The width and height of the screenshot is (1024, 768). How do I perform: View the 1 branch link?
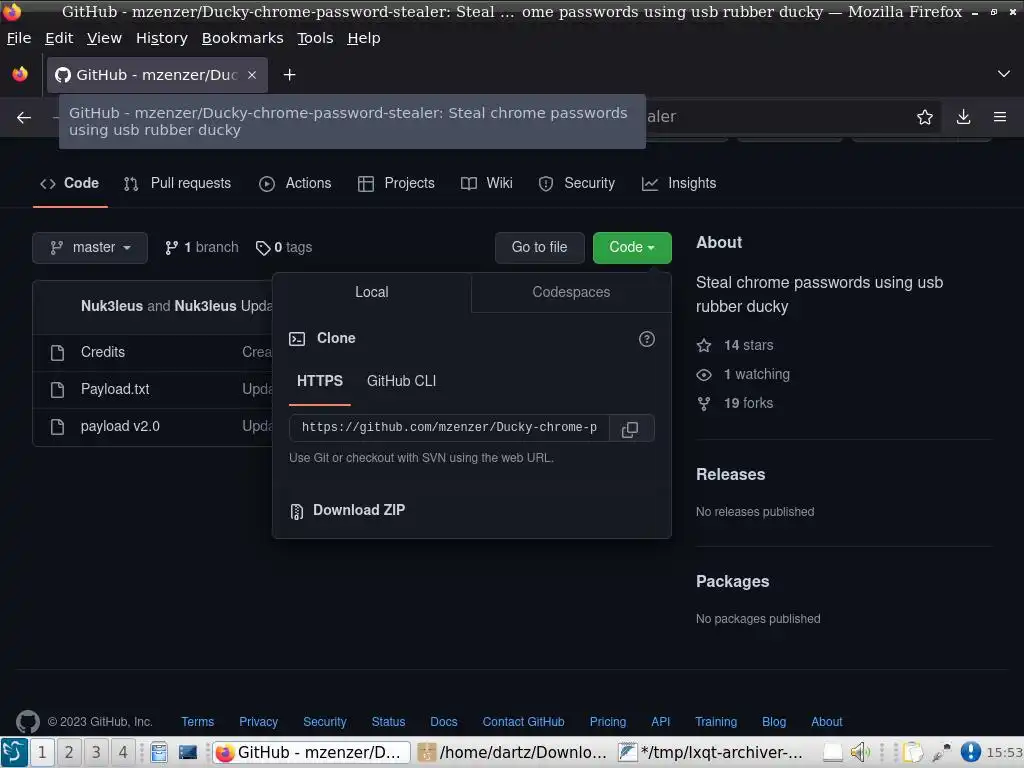pos(202,248)
